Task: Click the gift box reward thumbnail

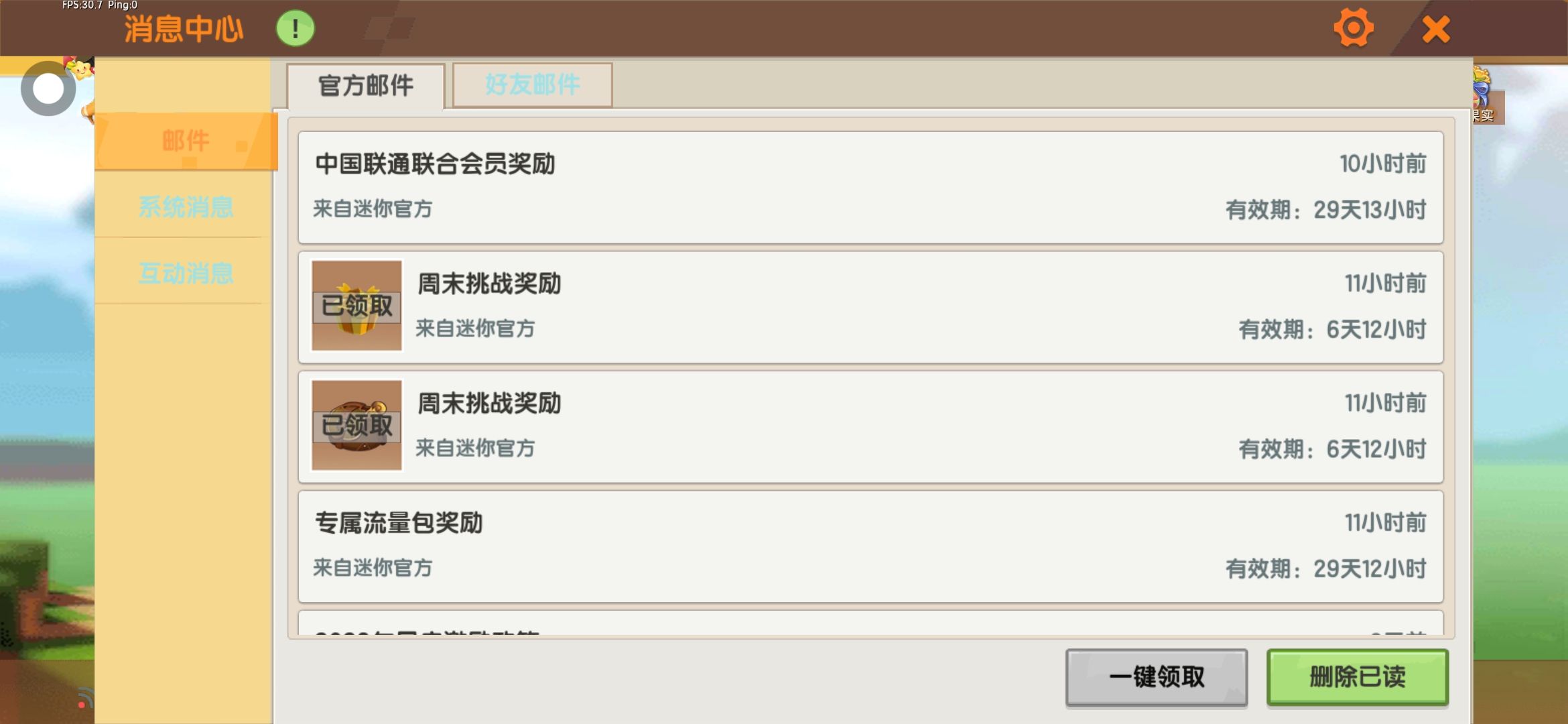Action: click(x=356, y=306)
